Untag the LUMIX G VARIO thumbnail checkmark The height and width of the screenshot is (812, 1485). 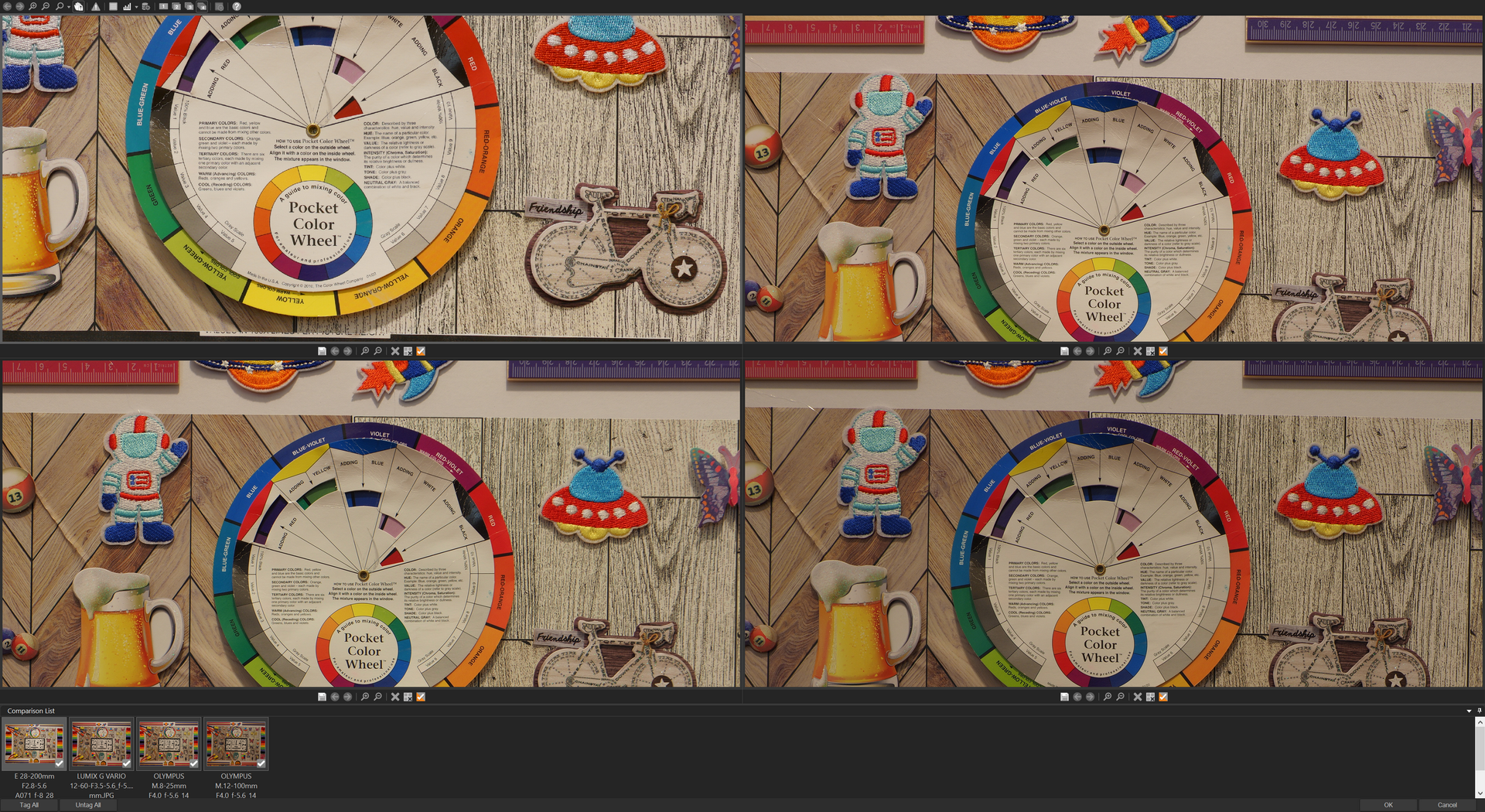point(127,764)
